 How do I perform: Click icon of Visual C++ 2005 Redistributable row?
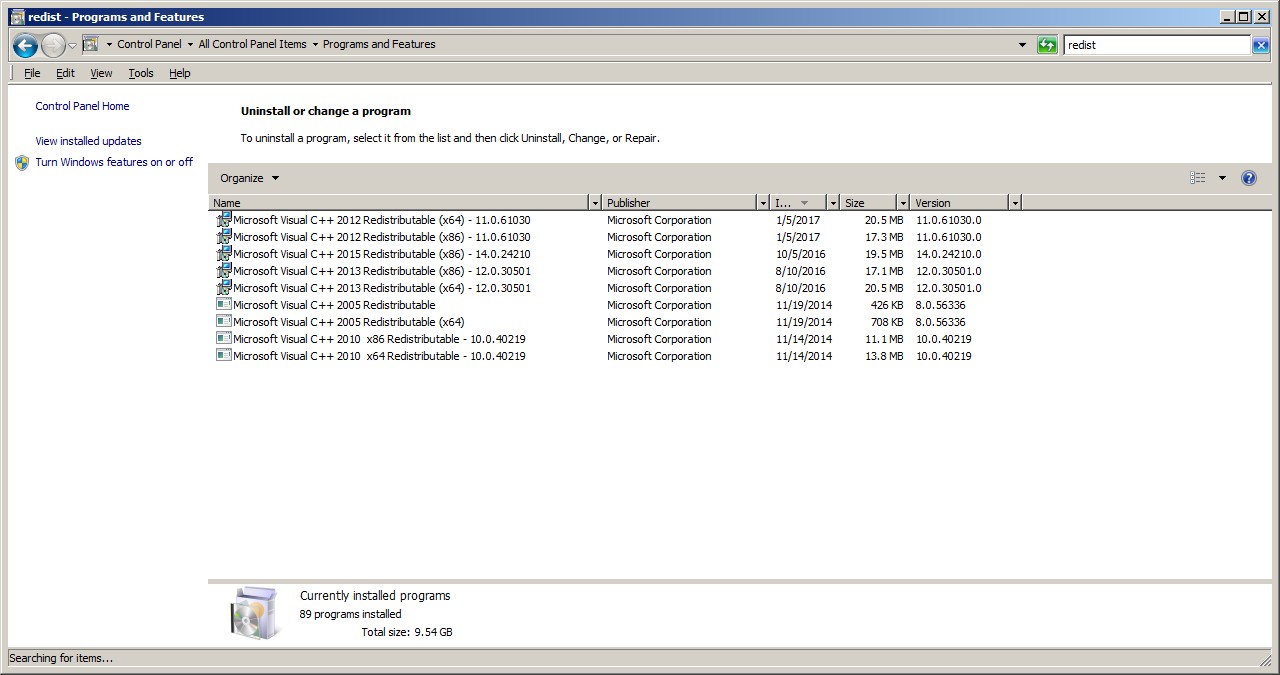click(x=224, y=305)
